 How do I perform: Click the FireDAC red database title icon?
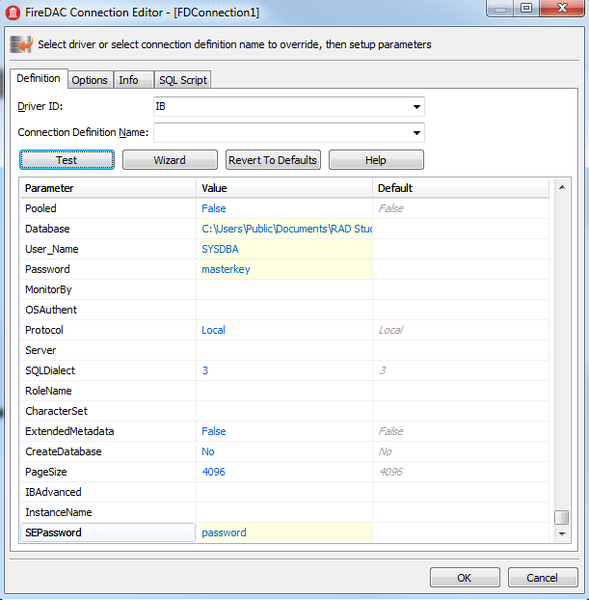point(13,13)
